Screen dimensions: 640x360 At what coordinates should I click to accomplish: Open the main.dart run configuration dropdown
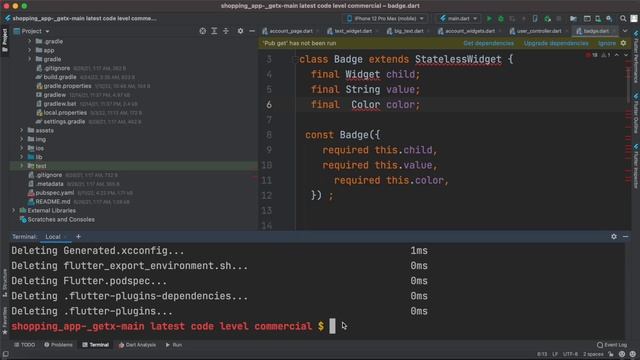(x=458, y=18)
